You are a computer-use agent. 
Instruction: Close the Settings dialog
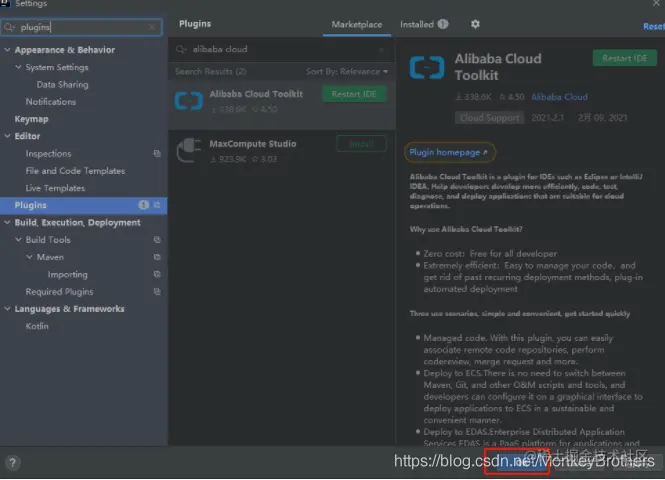point(656,3)
